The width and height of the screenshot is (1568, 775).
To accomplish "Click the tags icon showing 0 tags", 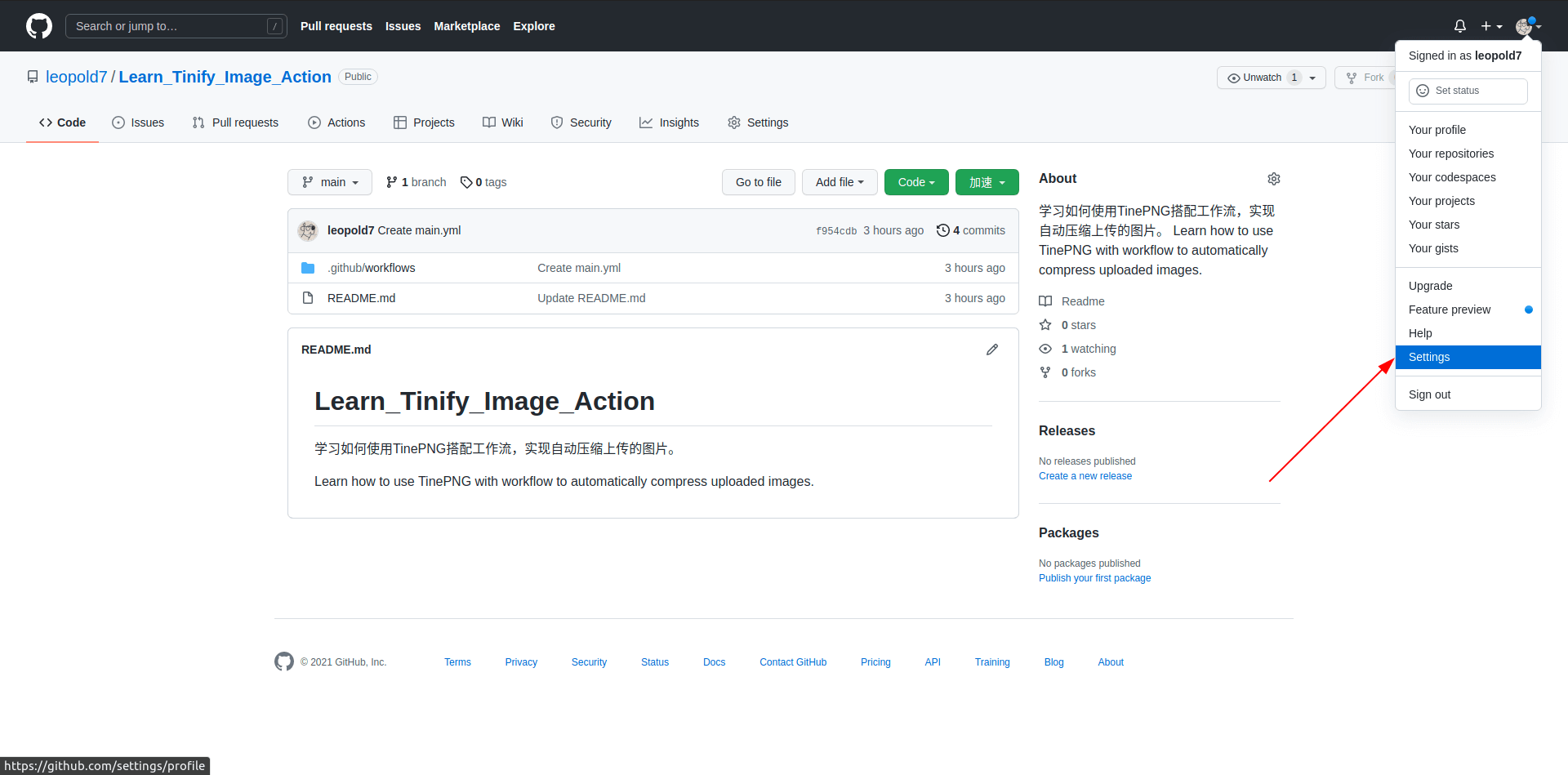I will pyautogui.click(x=466, y=182).
